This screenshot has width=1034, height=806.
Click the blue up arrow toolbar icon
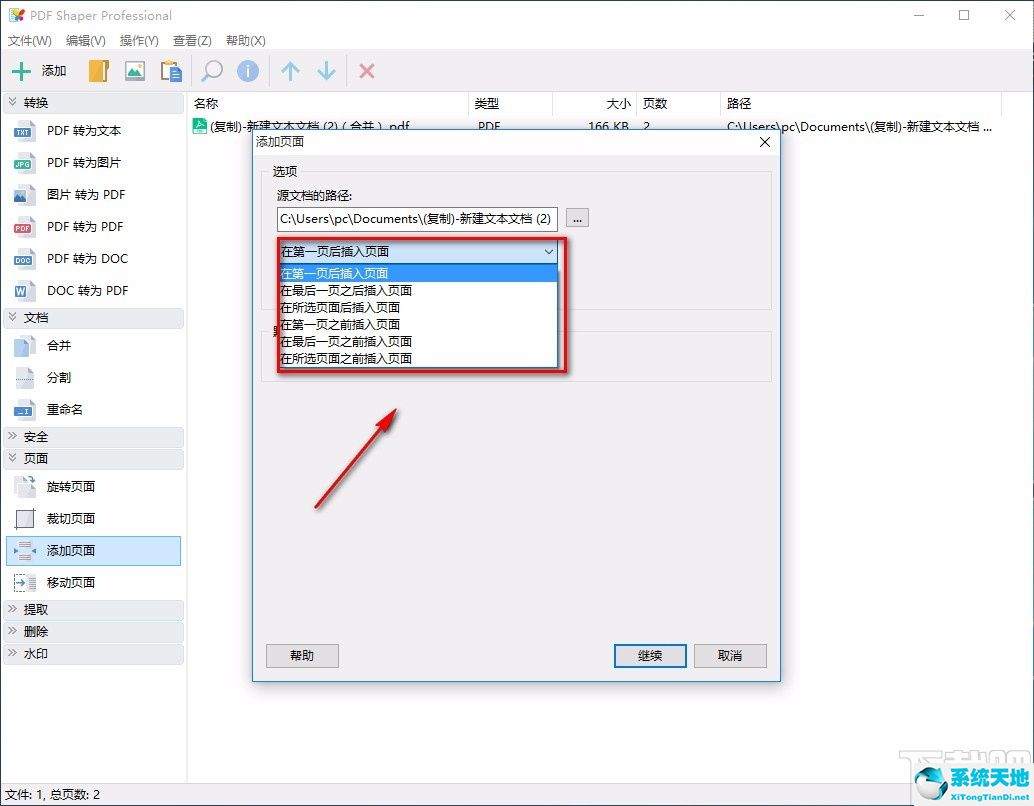288,70
